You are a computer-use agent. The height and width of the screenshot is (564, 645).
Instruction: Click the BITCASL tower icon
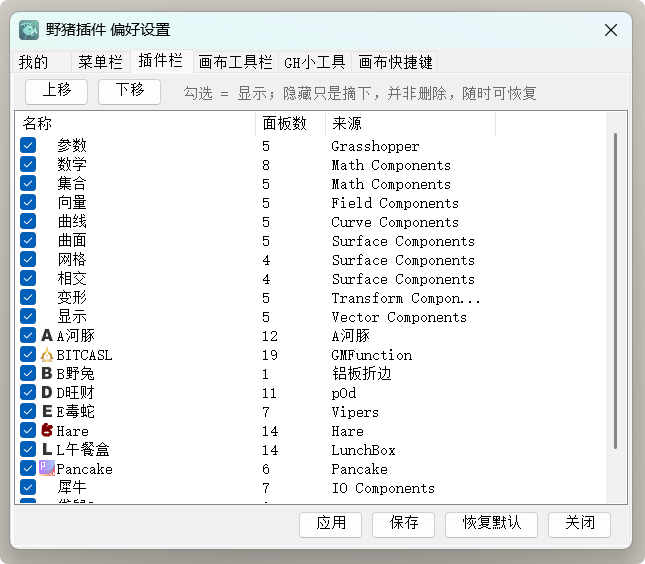click(47, 355)
